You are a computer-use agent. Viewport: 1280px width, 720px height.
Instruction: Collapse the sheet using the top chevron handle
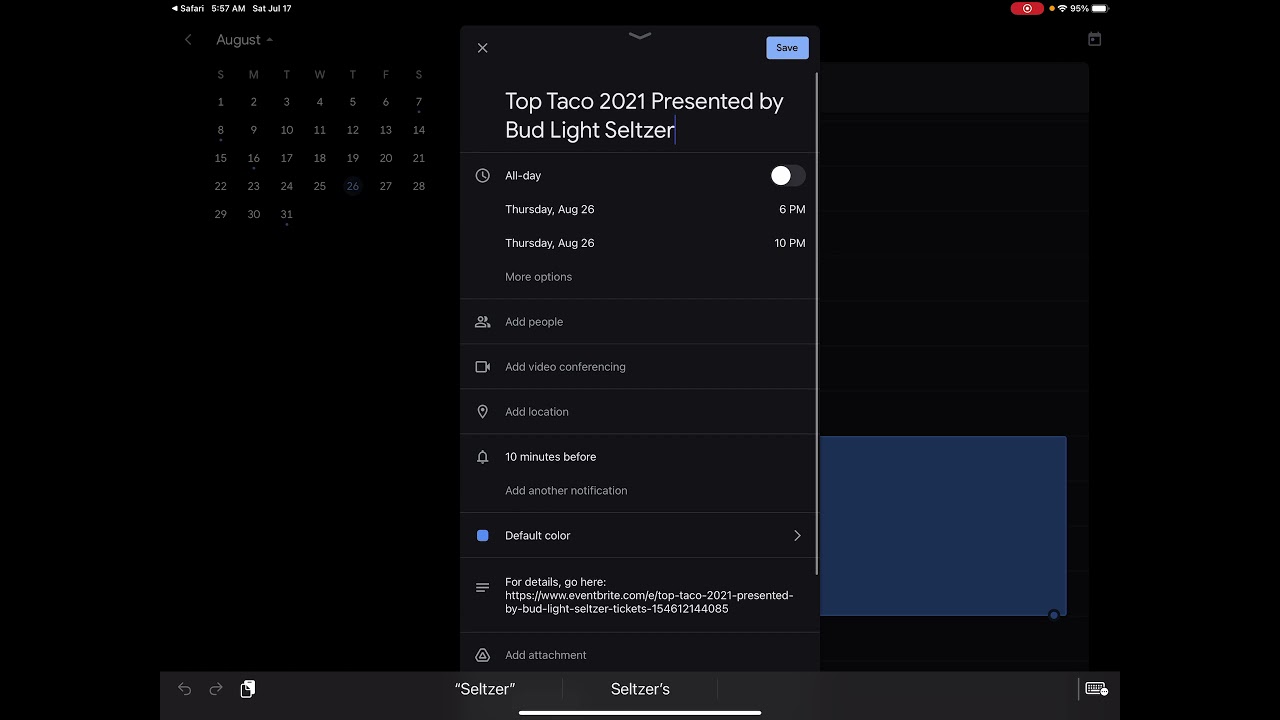pyautogui.click(x=640, y=36)
